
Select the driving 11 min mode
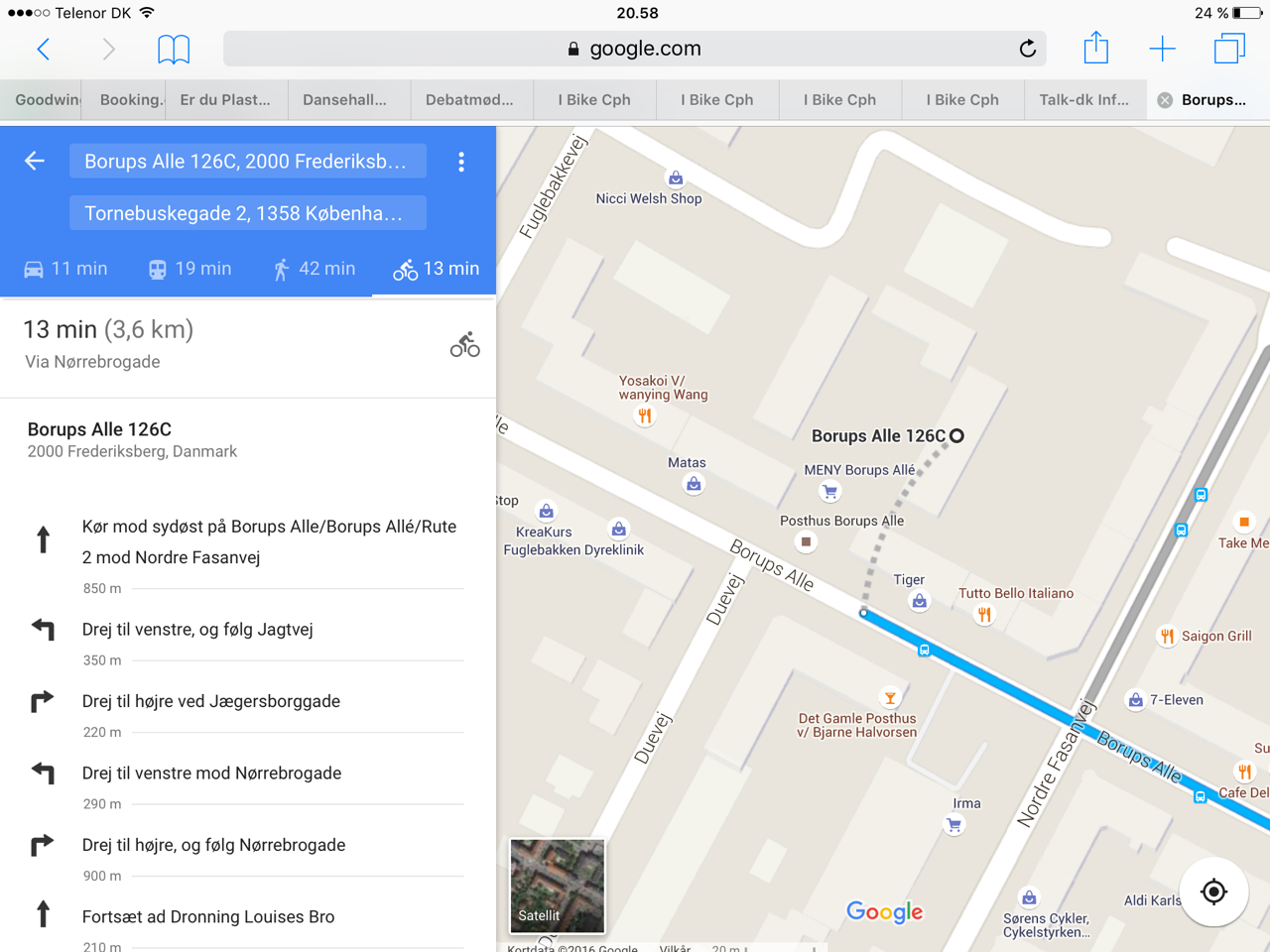65,269
